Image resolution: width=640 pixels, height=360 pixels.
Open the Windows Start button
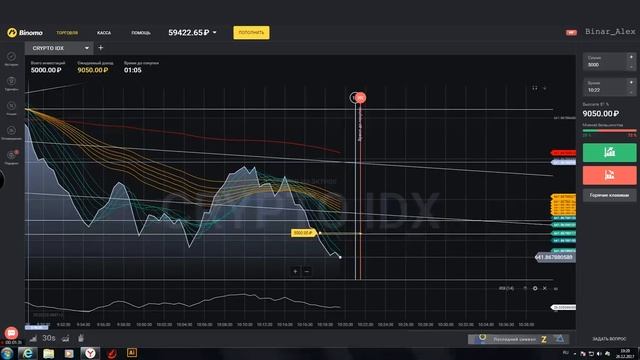click(7, 353)
